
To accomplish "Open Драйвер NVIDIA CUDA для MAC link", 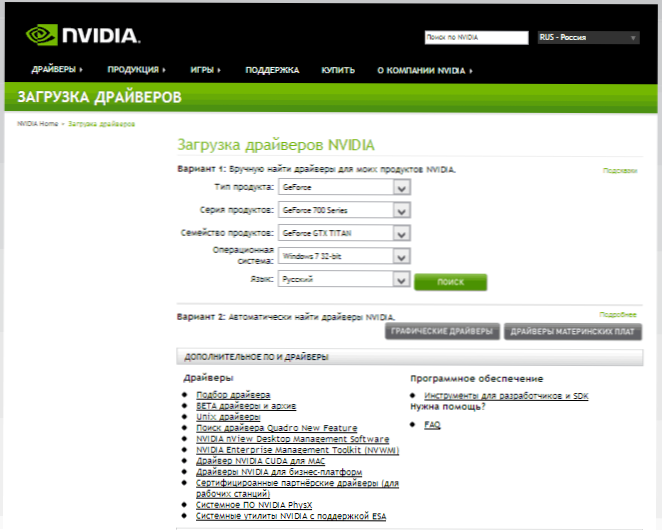I will 260,461.
